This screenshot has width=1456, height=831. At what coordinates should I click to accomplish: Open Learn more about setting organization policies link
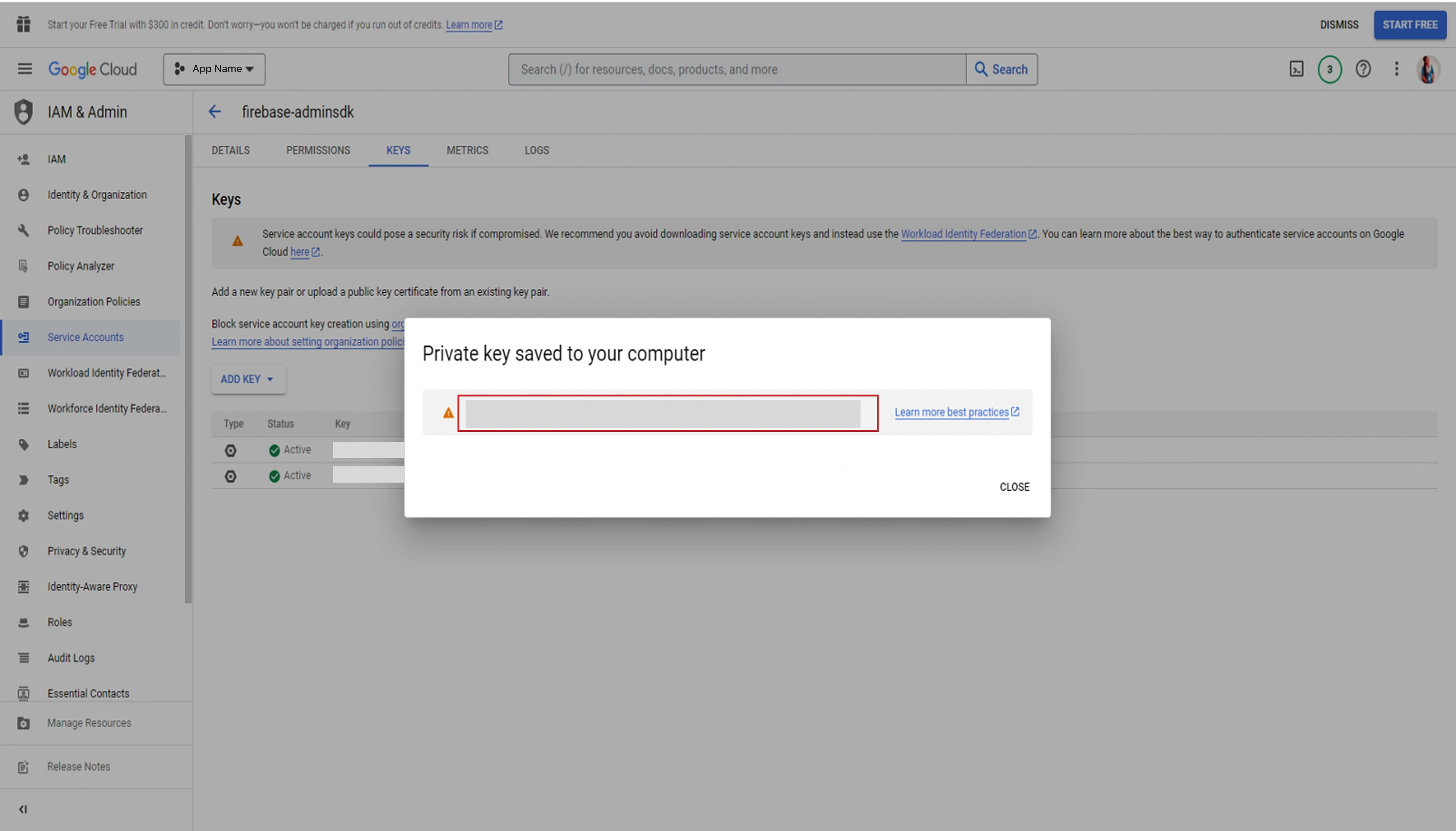[308, 342]
